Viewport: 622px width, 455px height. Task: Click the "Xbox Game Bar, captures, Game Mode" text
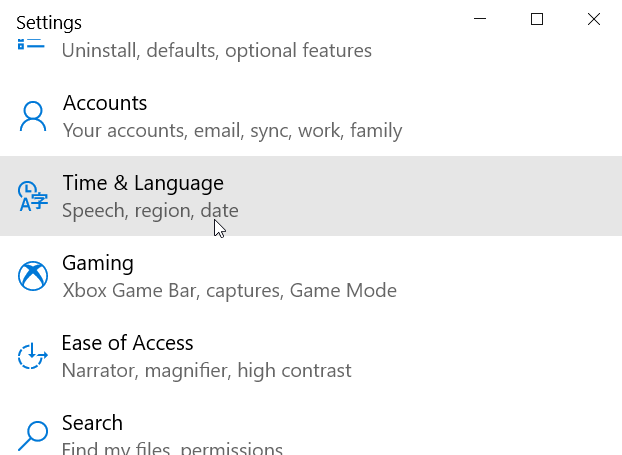[x=230, y=290]
